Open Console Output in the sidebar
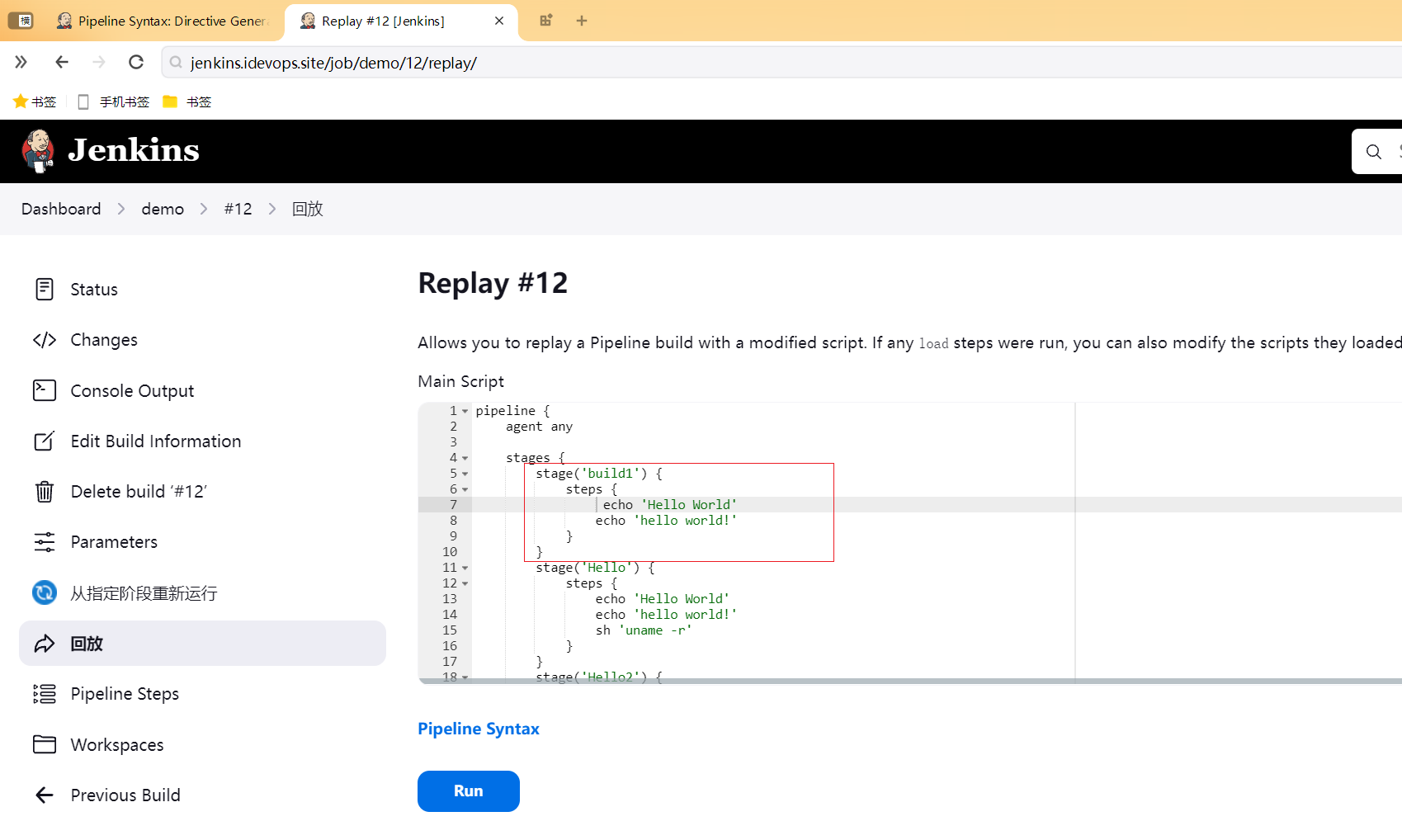This screenshot has height=840, width=1402. point(202,390)
